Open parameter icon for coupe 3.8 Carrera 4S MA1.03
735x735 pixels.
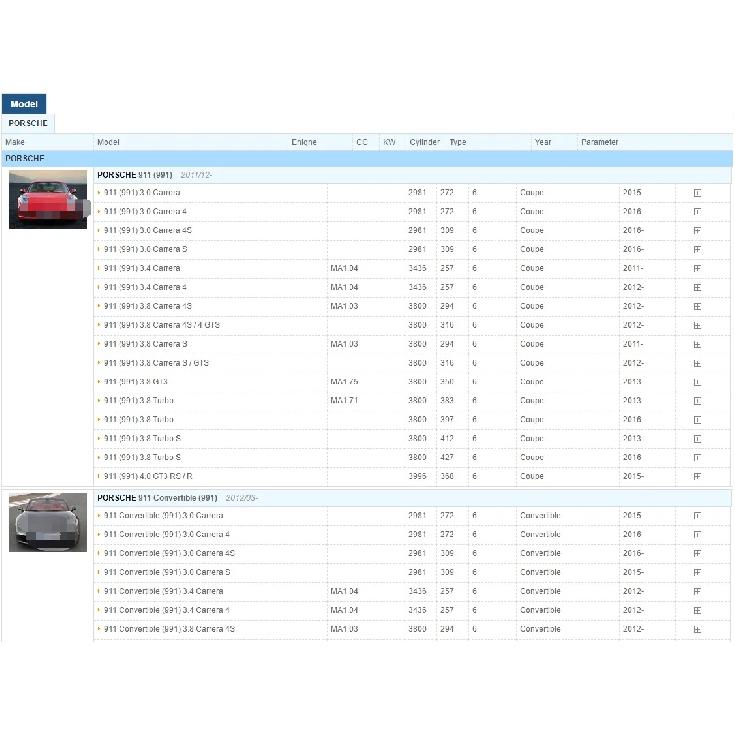697,307
